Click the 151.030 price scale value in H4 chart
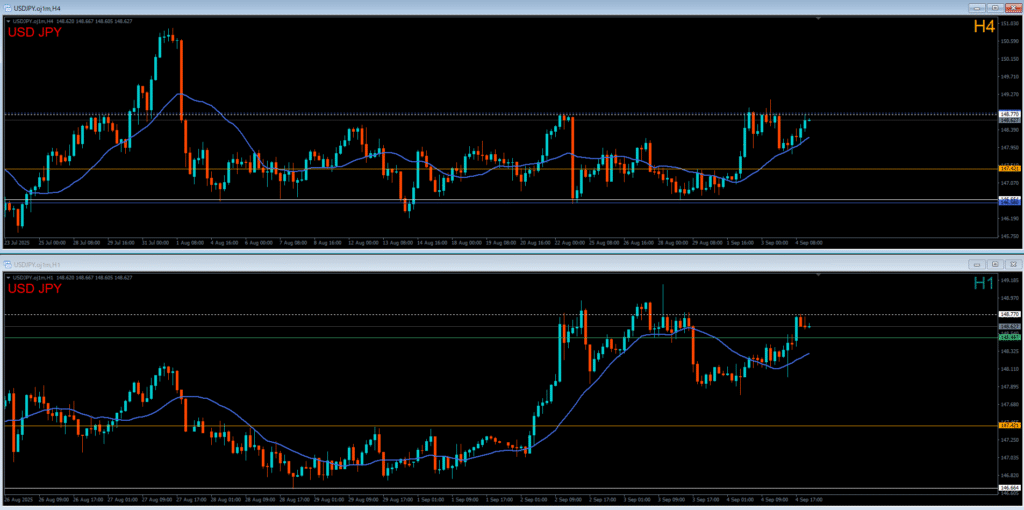This screenshot has width=1024, height=510. click(1009, 23)
